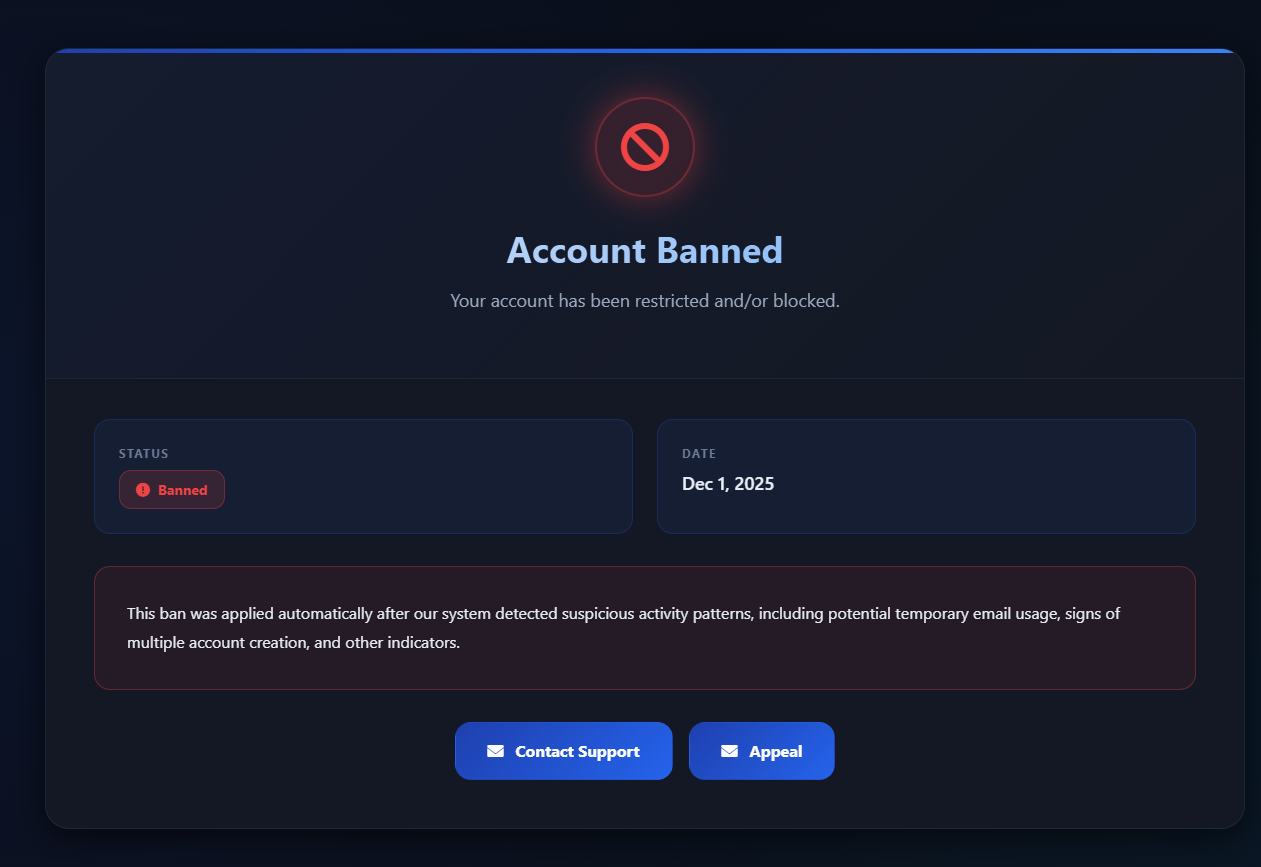1261x867 pixels.
Task: Click the red "Banned" status text
Action: click(x=183, y=490)
